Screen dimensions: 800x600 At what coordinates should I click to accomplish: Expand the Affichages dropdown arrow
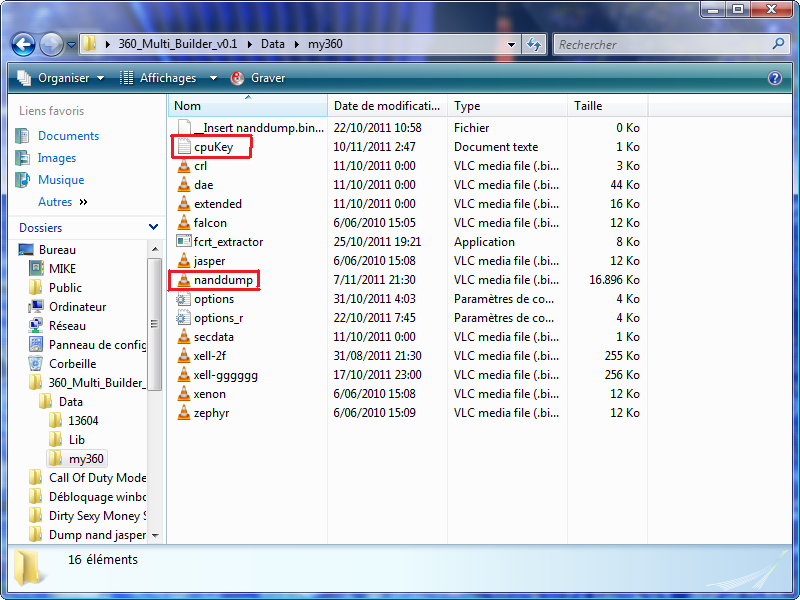[x=213, y=78]
